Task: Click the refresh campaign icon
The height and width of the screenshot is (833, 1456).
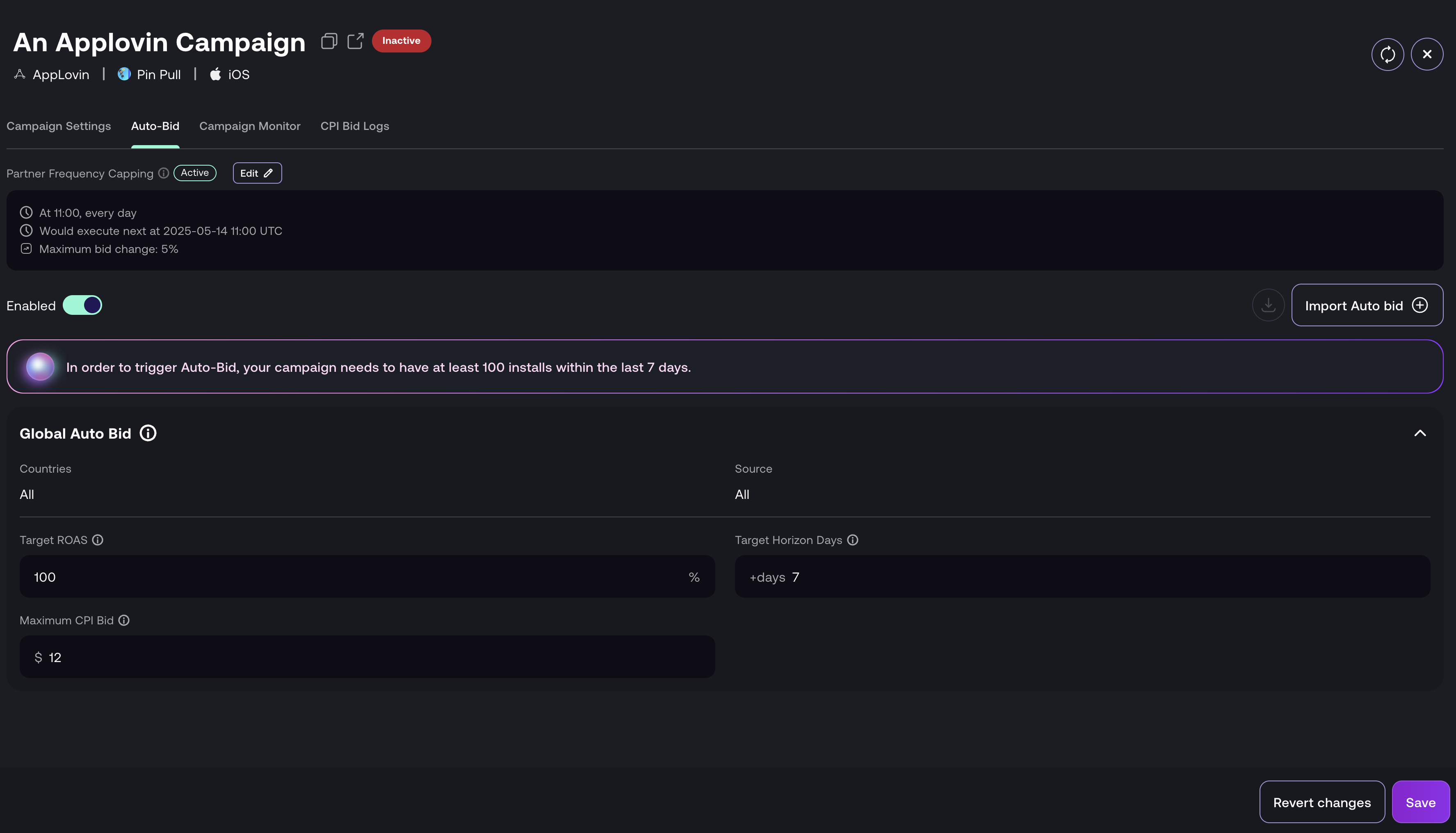Action: 1388,55
